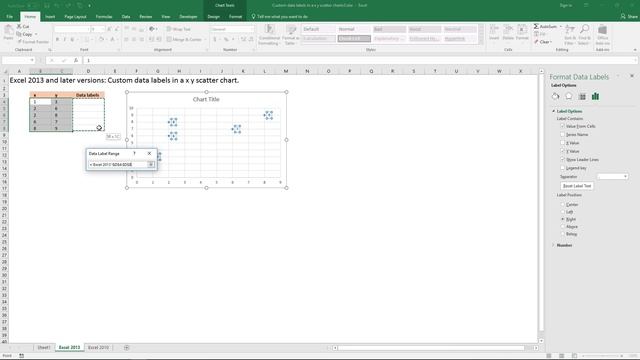Toggle Show Leader Lines checkbox
Image resolution: width=640 pixels, height=360 pixels.
click(x=562, y=159)
